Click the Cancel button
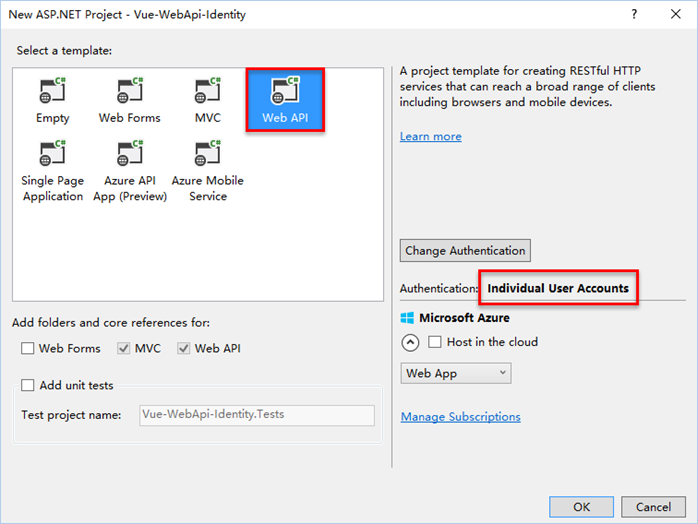The height and width of the screenshot is (524, 698). coord(653,507)
